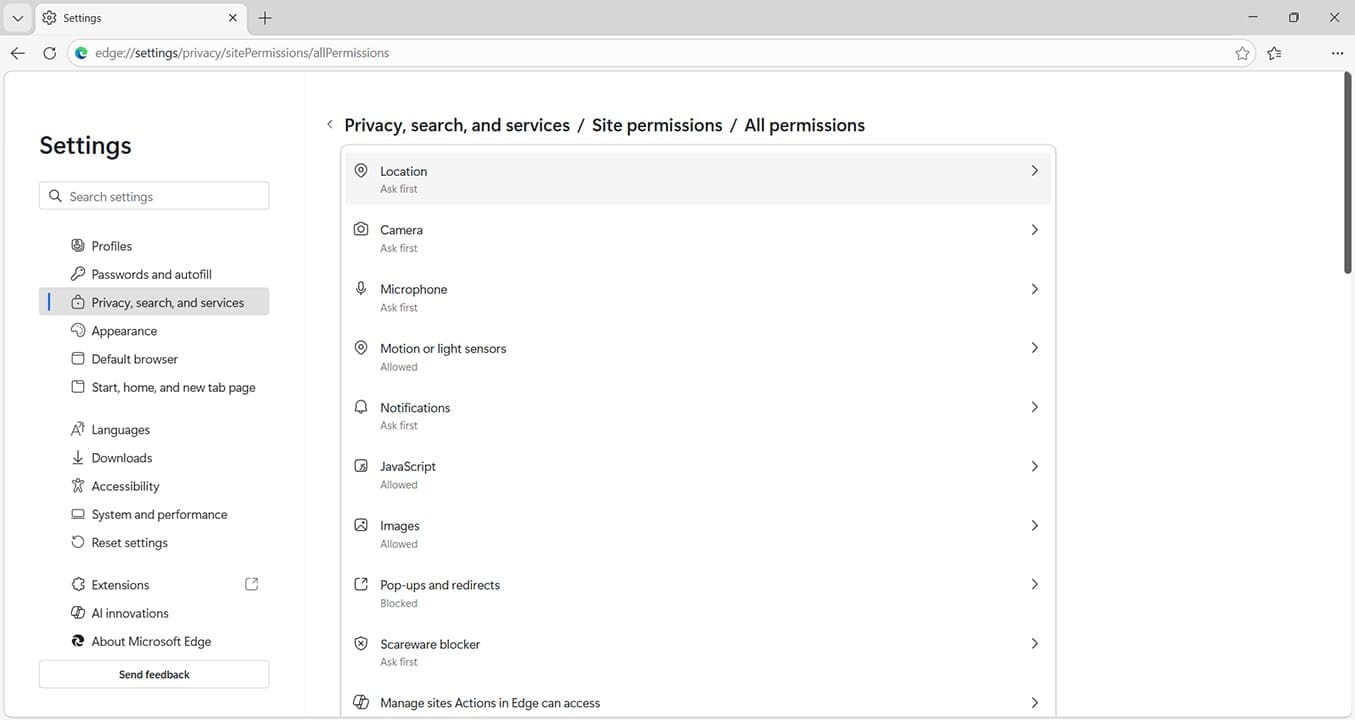Expand the Location permission row chevron
The width and height of the screenshot is (1355, 720).
tap(1035, 170)
